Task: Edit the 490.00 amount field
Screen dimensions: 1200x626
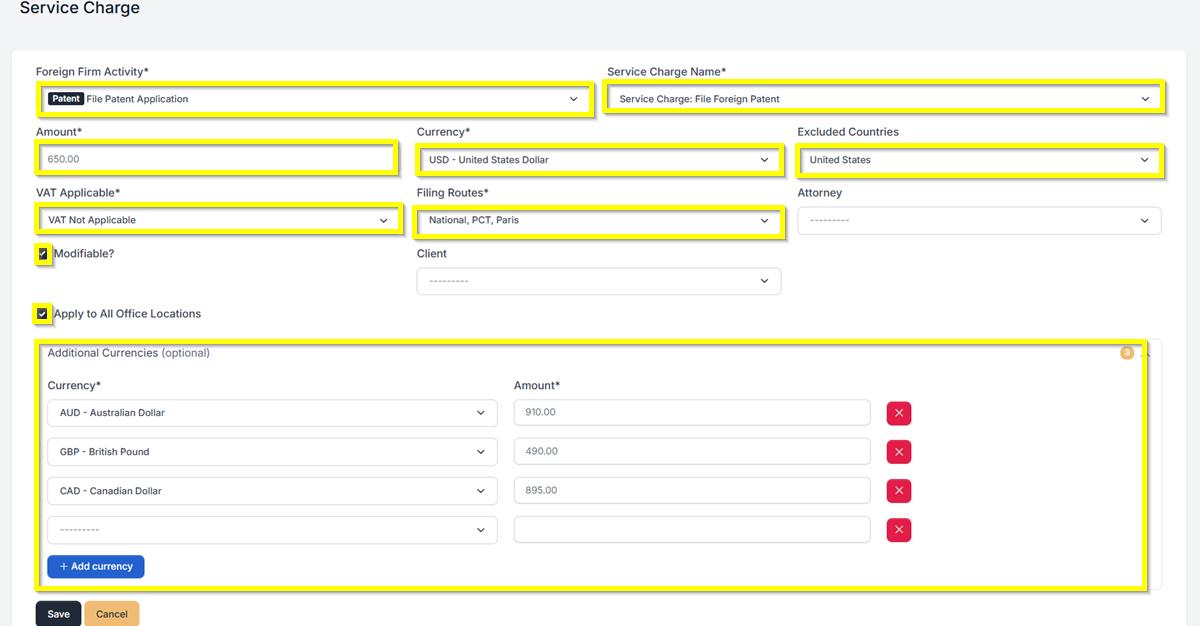Action: pos(692,452)
